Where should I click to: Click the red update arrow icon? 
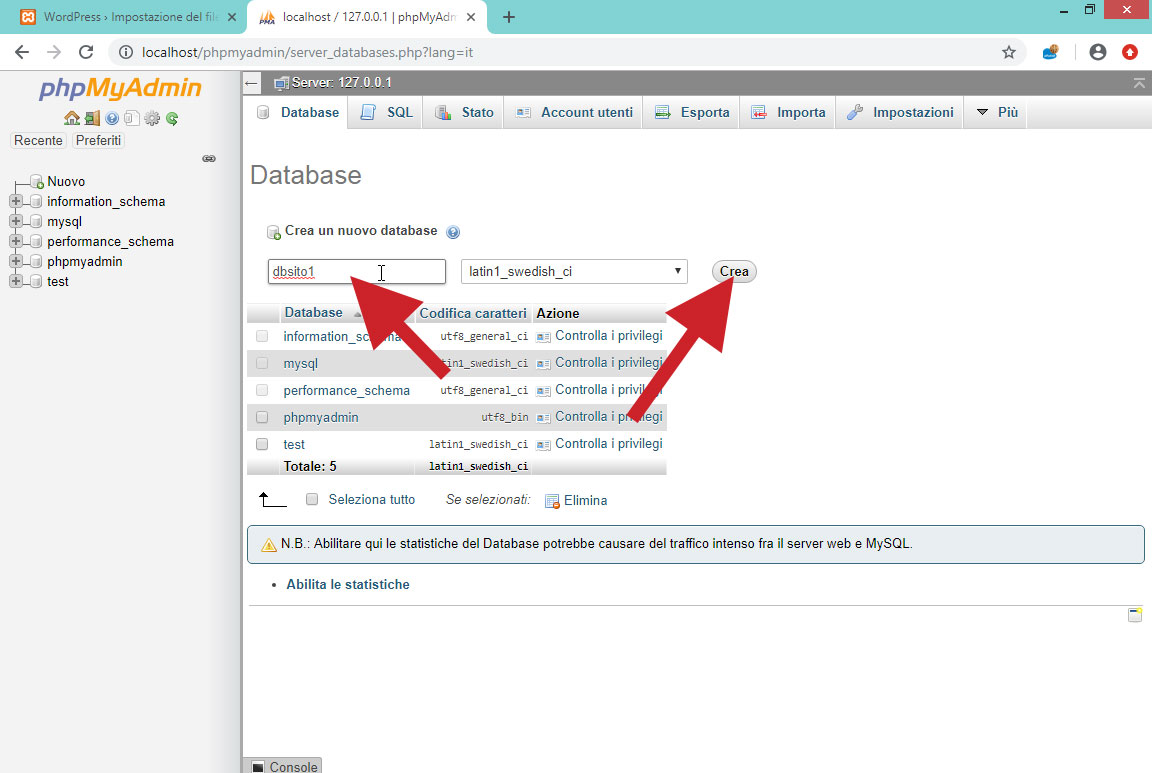point(1130,52)
